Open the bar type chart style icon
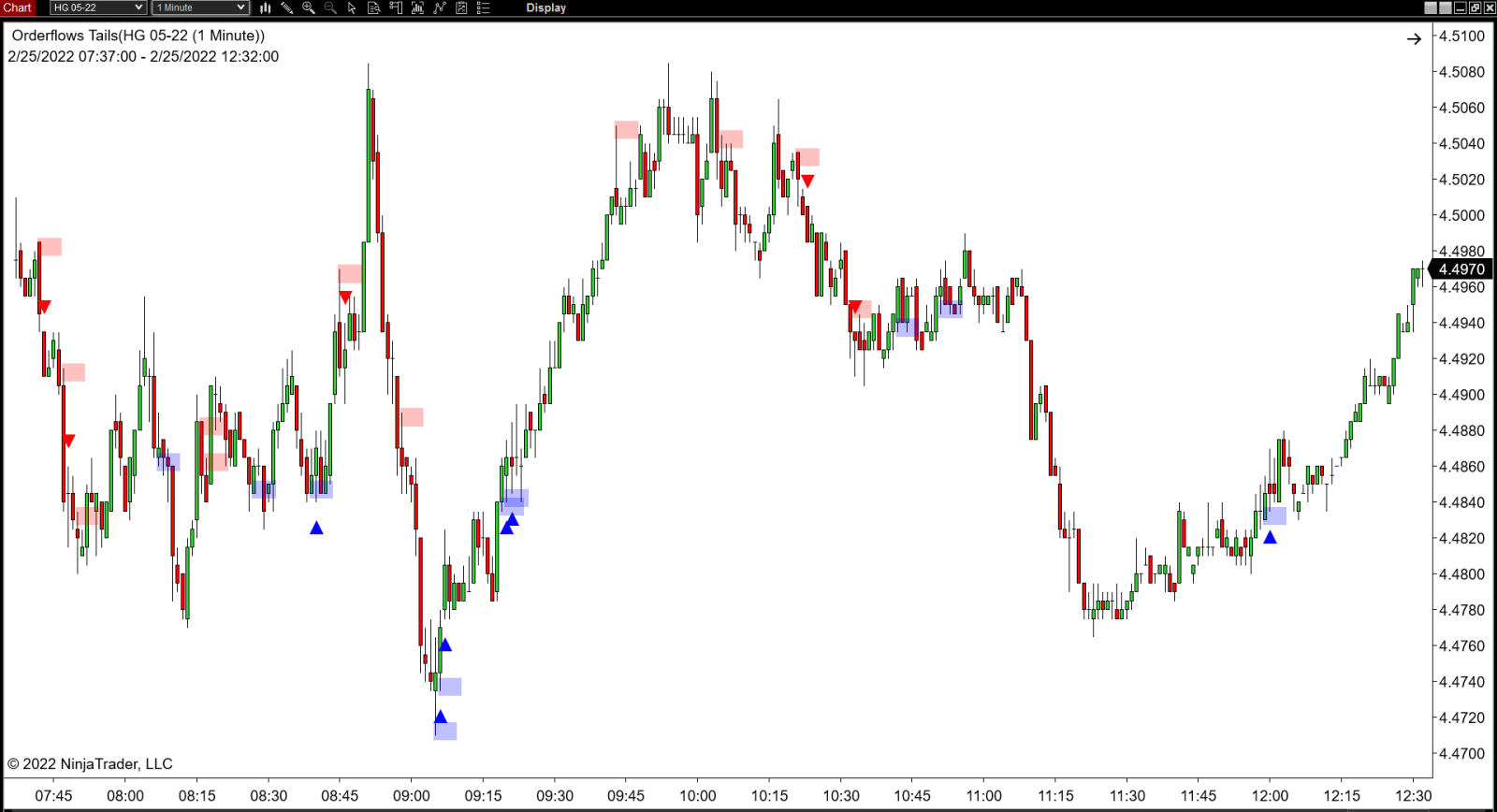The height and width of the screenshot is (812, 1497). pos(266,7)
